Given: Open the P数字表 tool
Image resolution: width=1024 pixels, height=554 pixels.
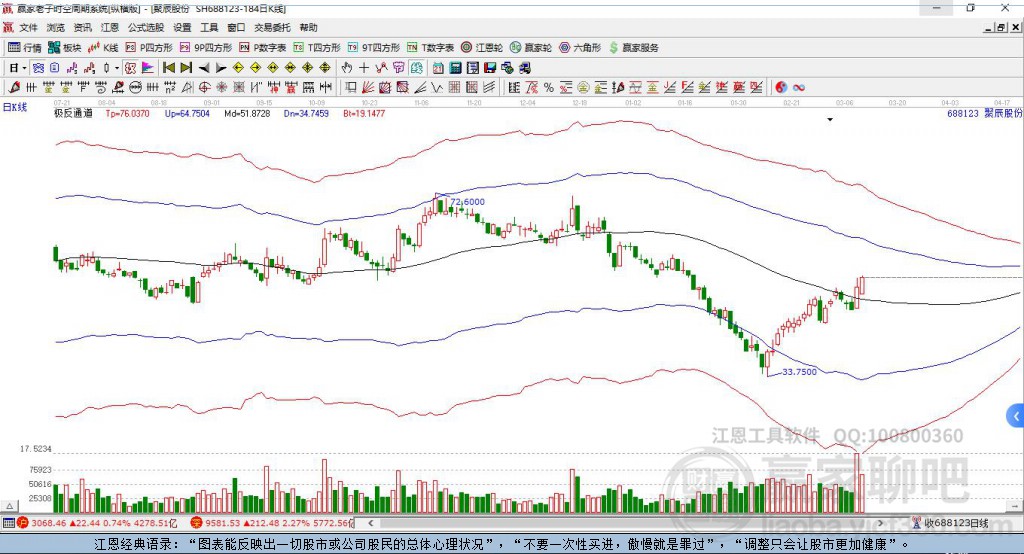Looking at the screenshot, I should coord(263,47).
